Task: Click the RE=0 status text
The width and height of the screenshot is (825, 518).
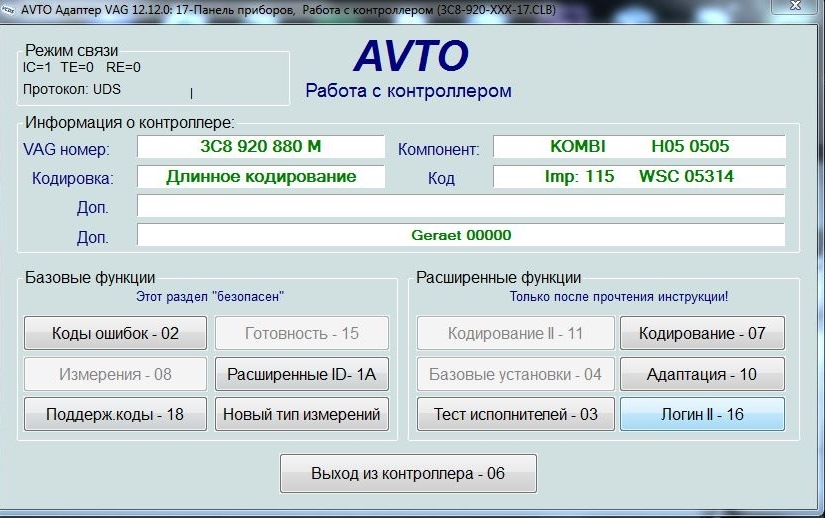Action: pyautogui.click(x=123, y=67)
